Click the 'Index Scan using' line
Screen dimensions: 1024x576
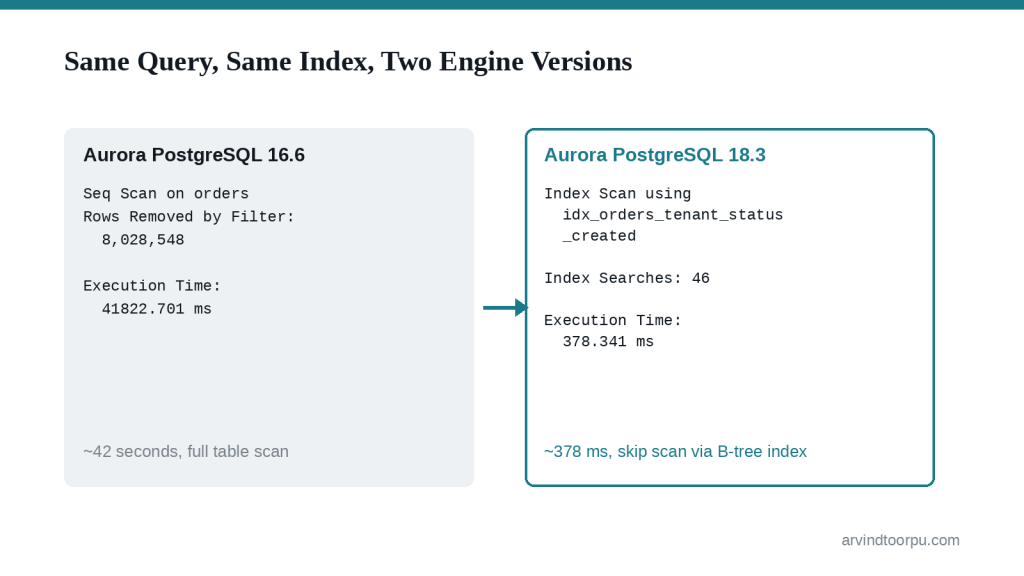[x=618, y=194]
